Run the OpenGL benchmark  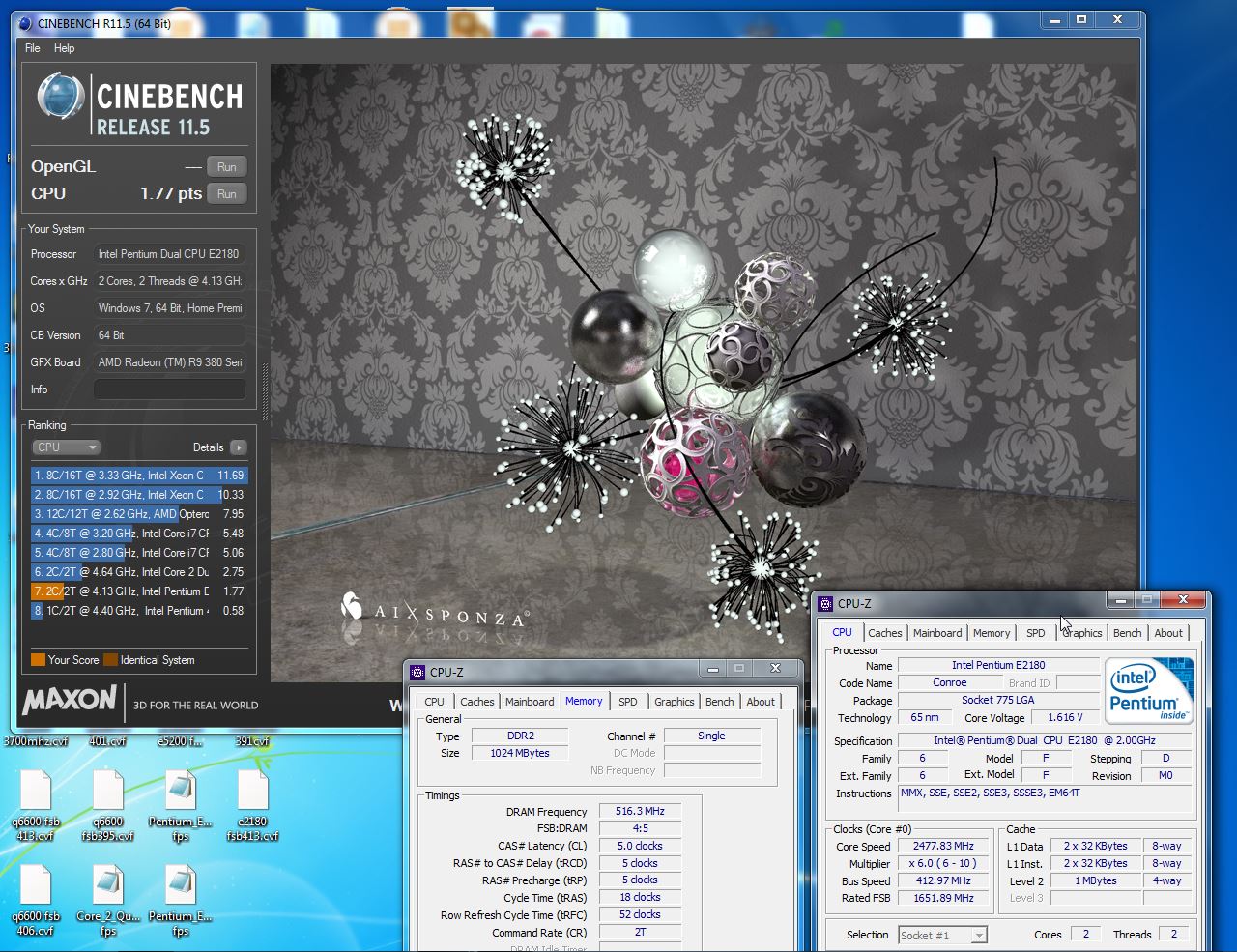227,167
